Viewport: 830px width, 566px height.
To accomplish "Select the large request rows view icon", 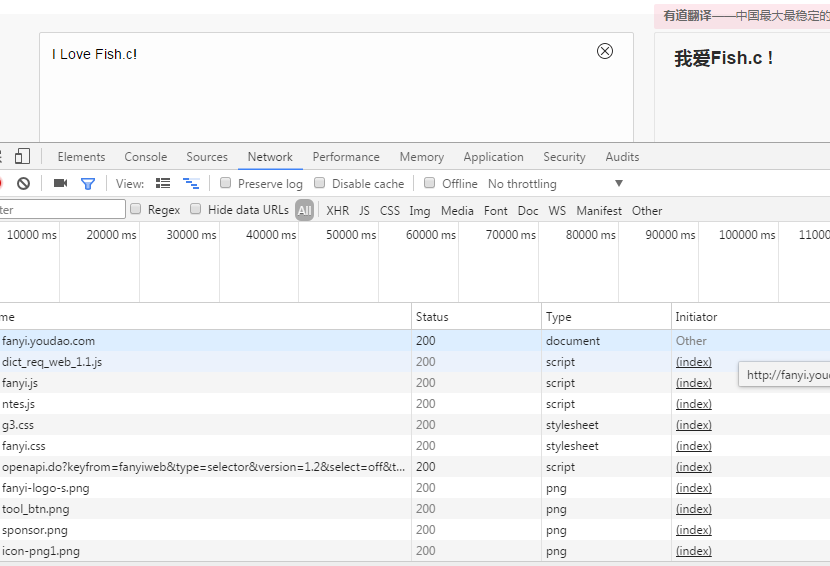I will coord(163,184).
